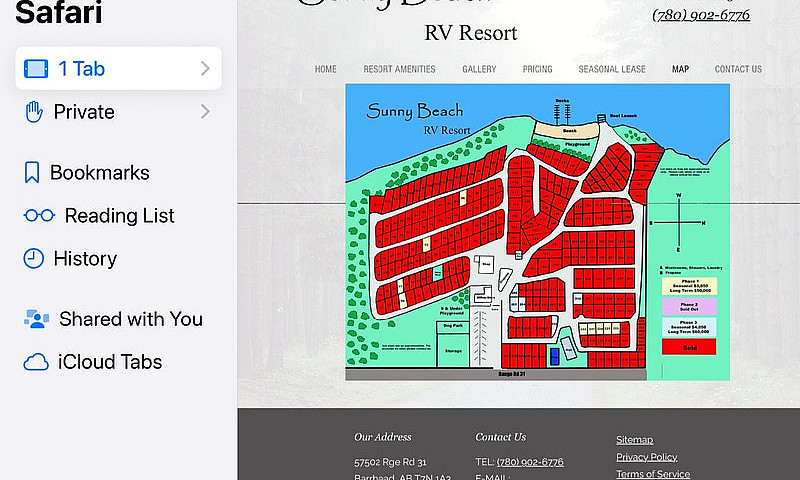Click the Contact Us footer heading
This screenshot has width=800, height=480.
pyautogui.click(x=501, y=437)
